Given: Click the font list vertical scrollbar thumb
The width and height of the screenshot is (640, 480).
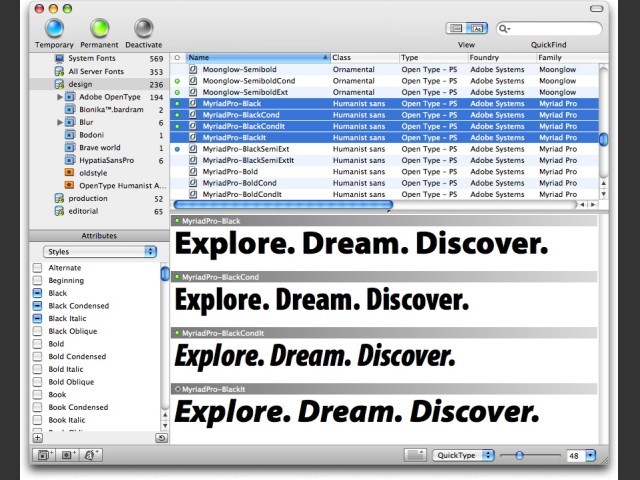Looking at the screenshot, I should (603, 139).
